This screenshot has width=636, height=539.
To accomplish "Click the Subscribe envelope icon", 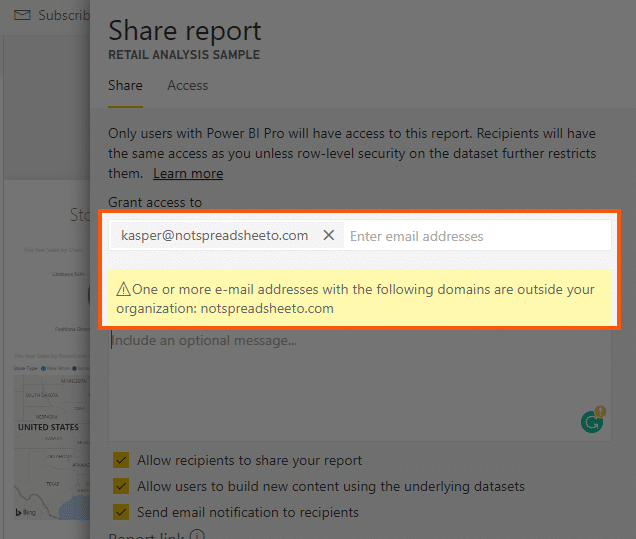I will [22, 15].
